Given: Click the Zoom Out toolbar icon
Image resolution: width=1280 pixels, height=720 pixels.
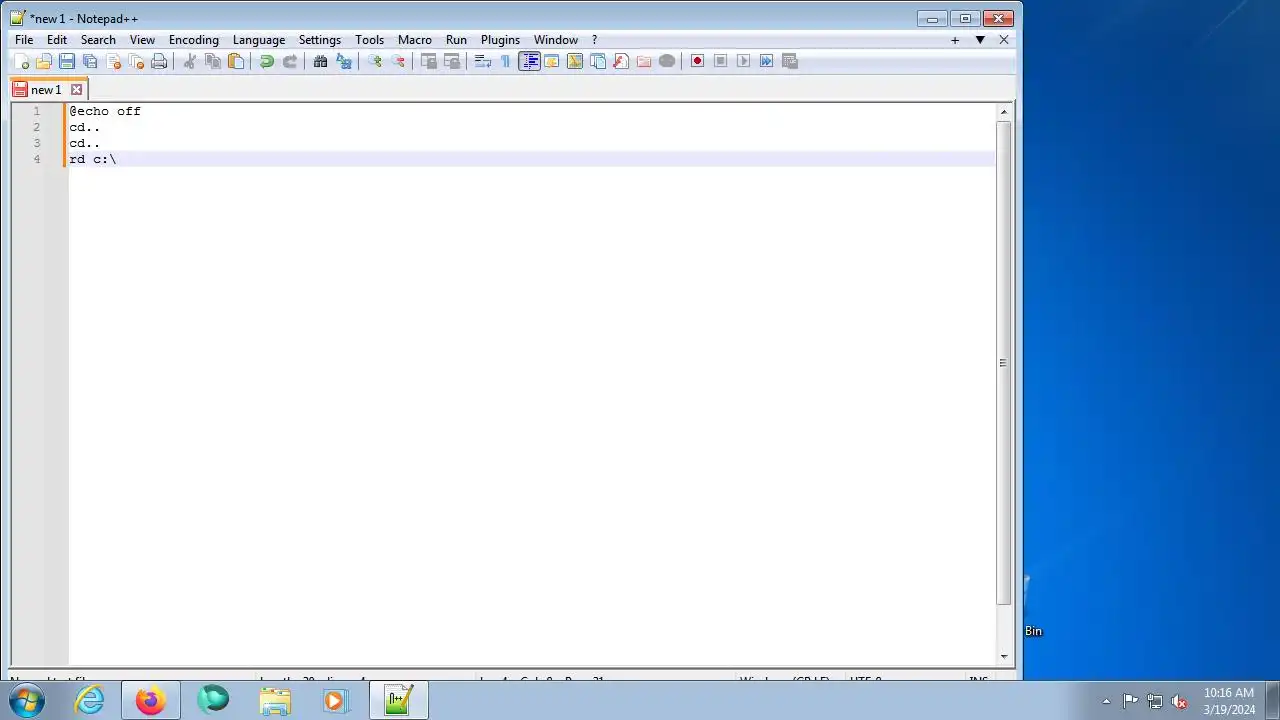Looking at the screenshot, I should [x=398, y=61].
